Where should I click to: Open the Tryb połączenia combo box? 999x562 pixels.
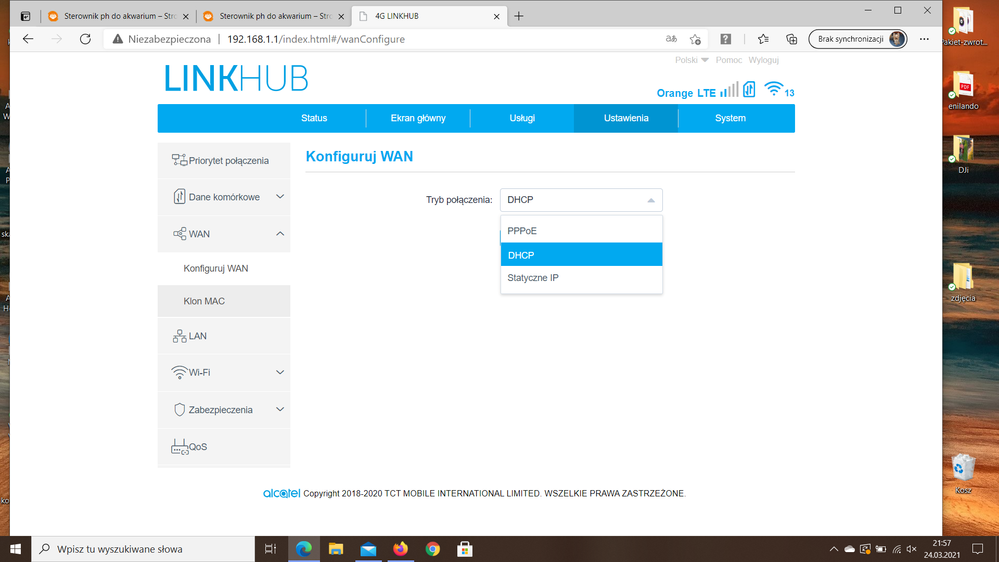tap(581, 200)
